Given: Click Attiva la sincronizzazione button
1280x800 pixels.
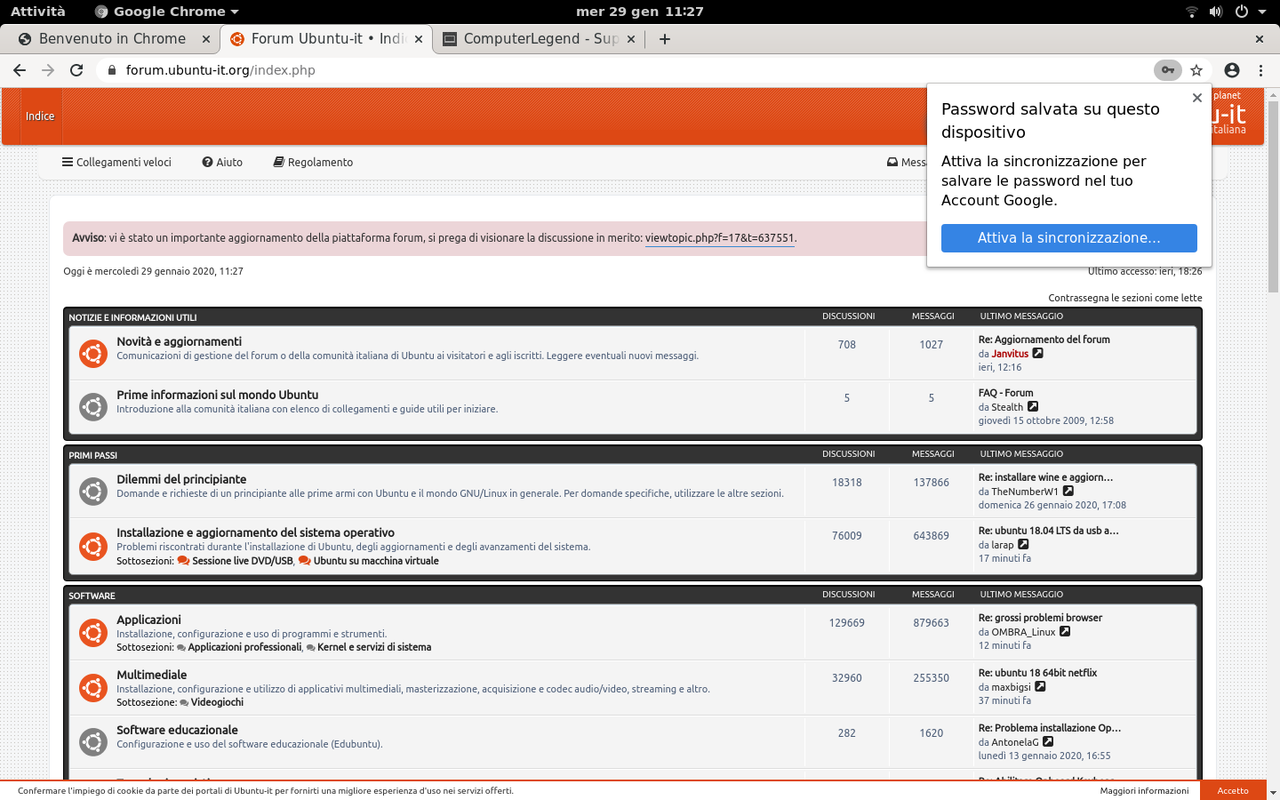Looking at the screenshot, I should [1069, 238].
